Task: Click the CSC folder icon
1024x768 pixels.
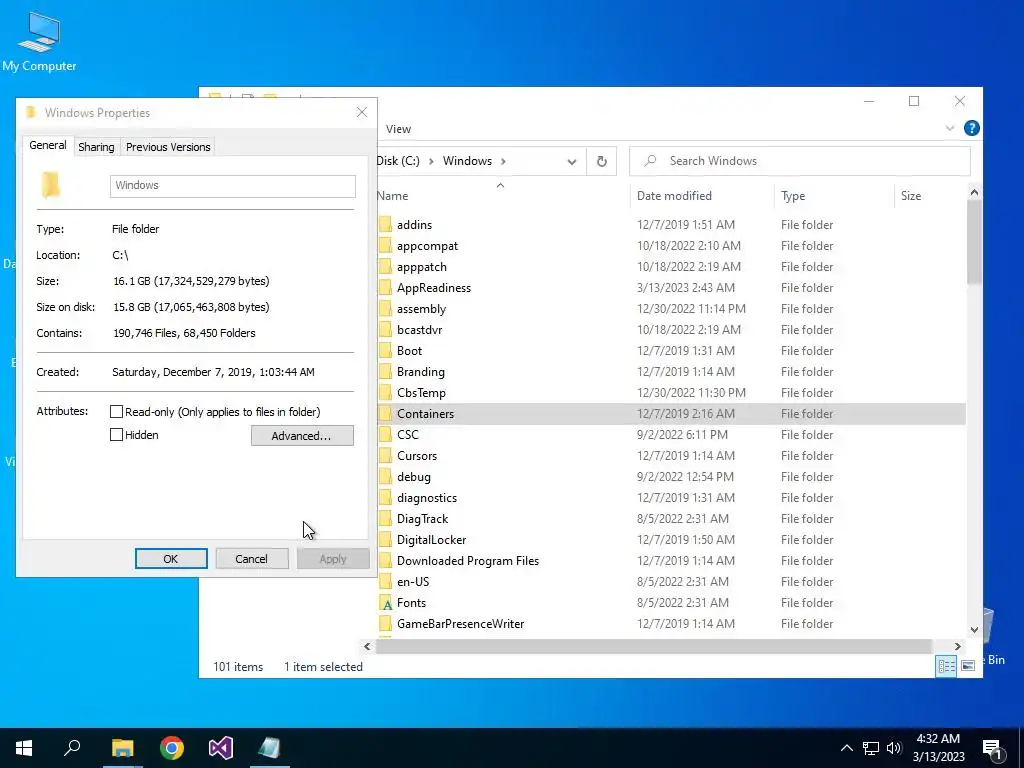Action: point(385,435)
